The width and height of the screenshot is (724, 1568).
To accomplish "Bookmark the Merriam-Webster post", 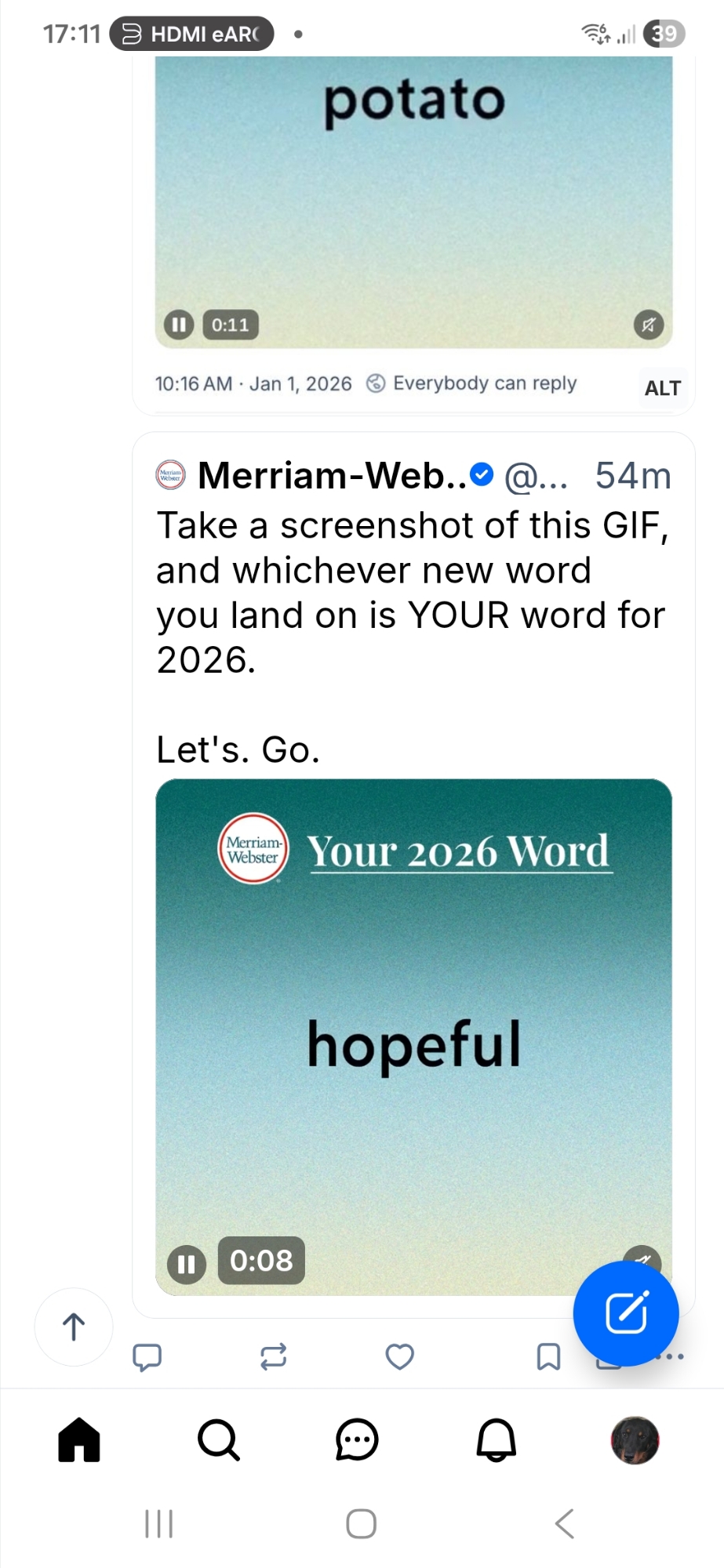I will tap(548, 1356).
